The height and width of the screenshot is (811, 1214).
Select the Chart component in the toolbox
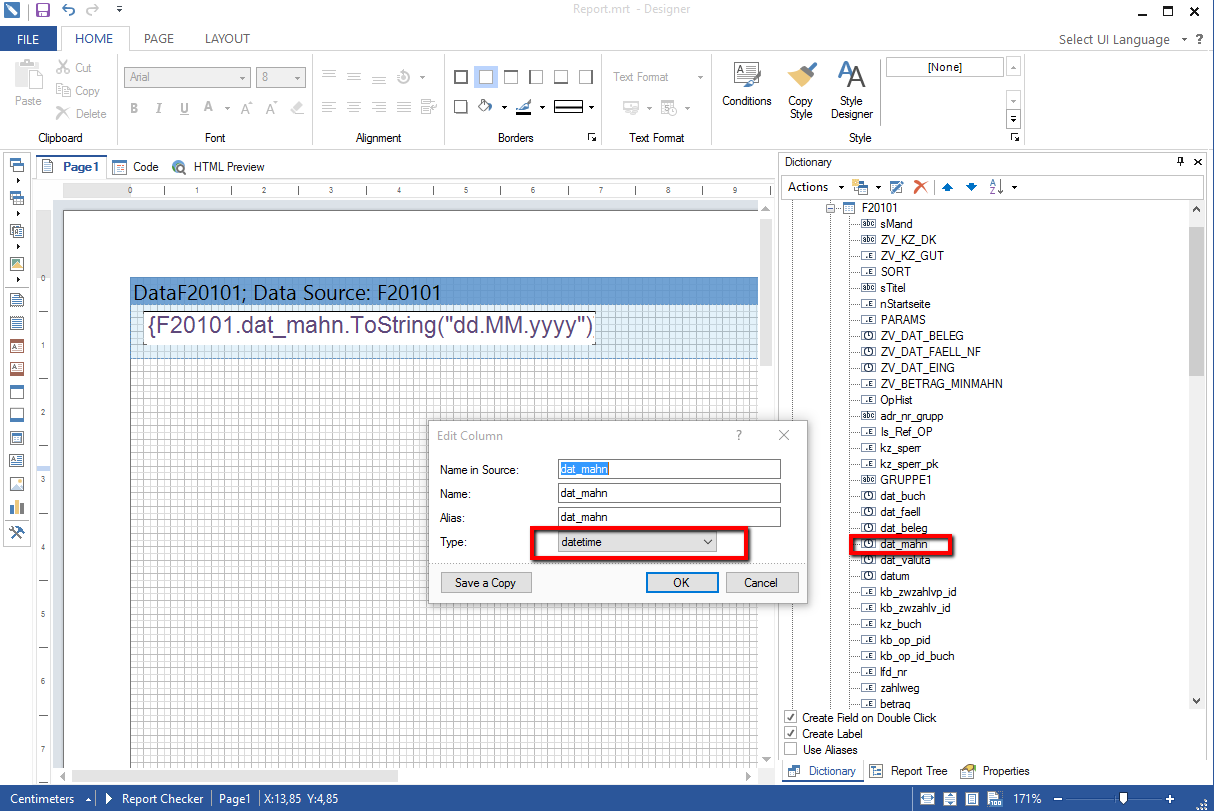[x=16, y=507]
